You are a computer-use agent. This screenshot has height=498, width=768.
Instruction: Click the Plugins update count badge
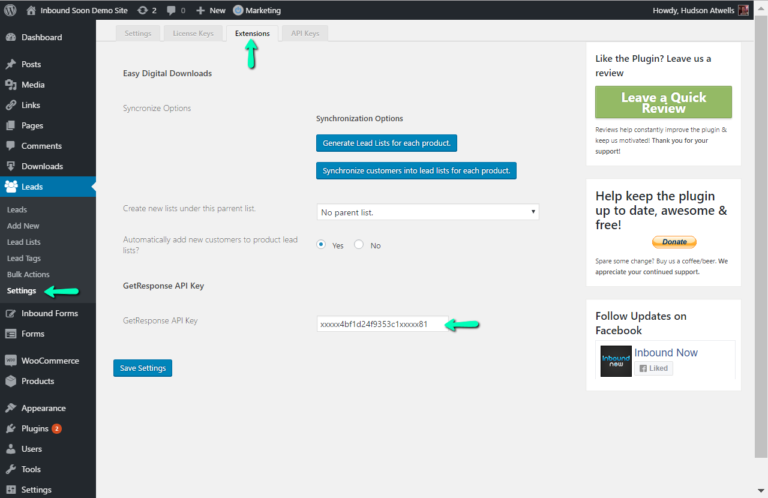tap(57, 428)
